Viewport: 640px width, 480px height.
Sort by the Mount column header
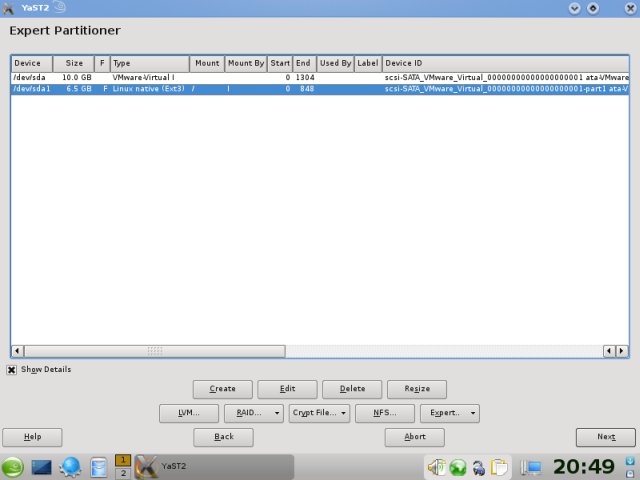click(207, 63)
